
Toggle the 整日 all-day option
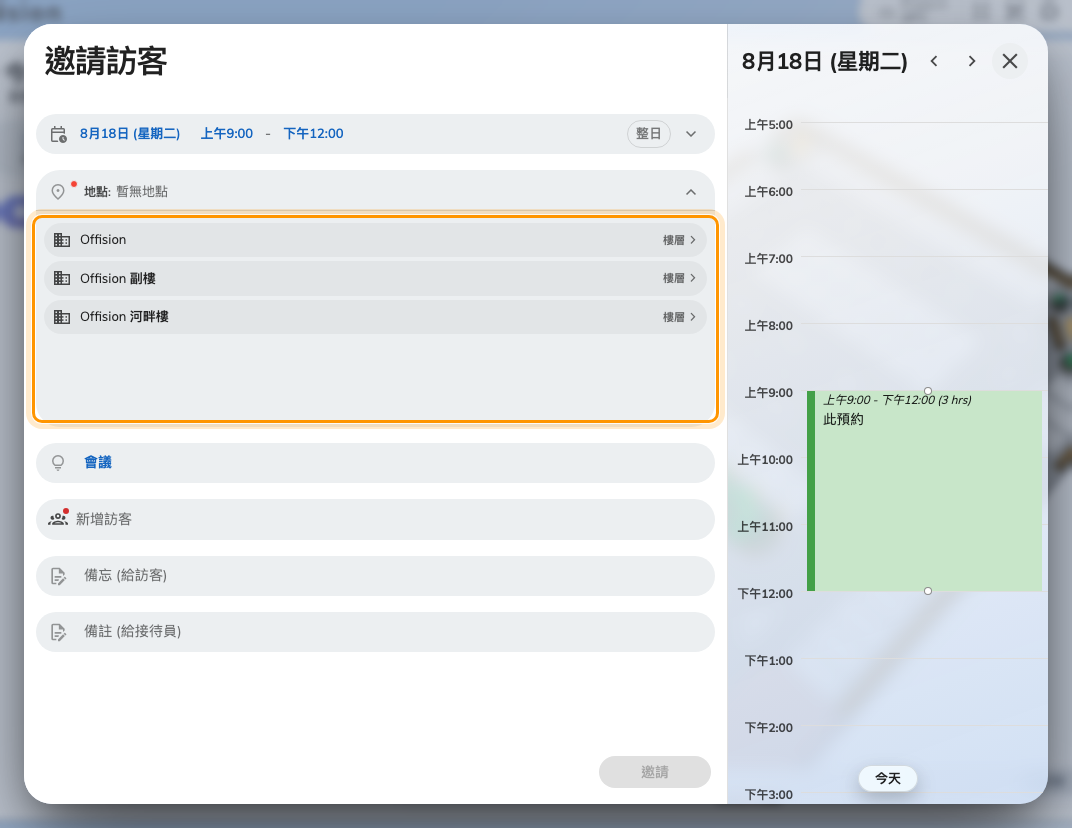[649, 133]
